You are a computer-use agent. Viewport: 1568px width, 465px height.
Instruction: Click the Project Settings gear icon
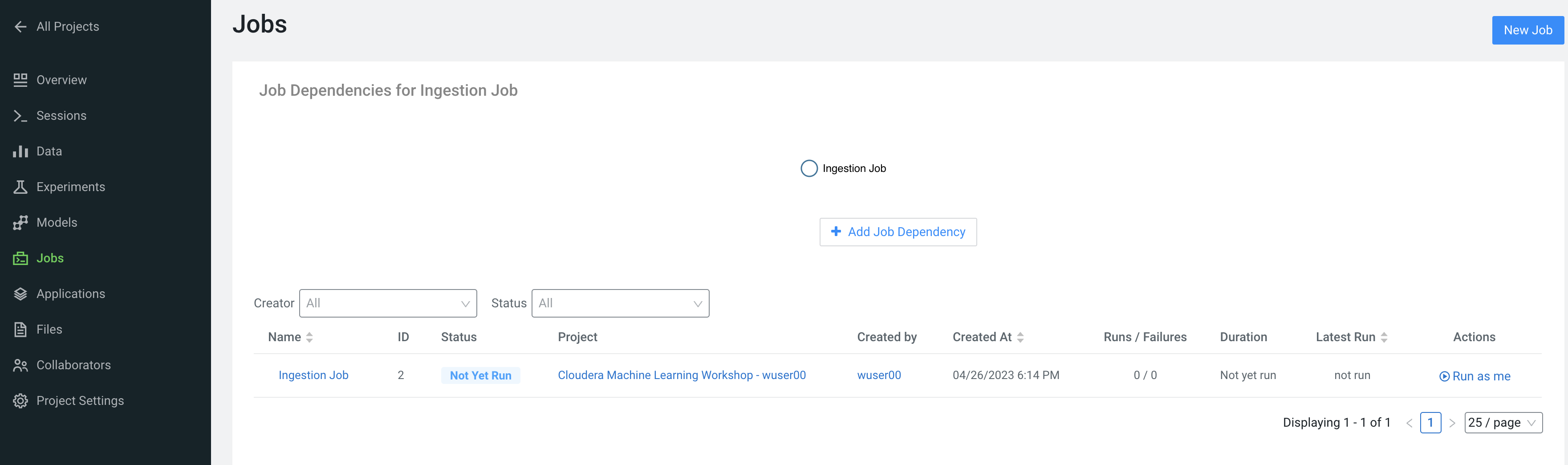(20, 400)
